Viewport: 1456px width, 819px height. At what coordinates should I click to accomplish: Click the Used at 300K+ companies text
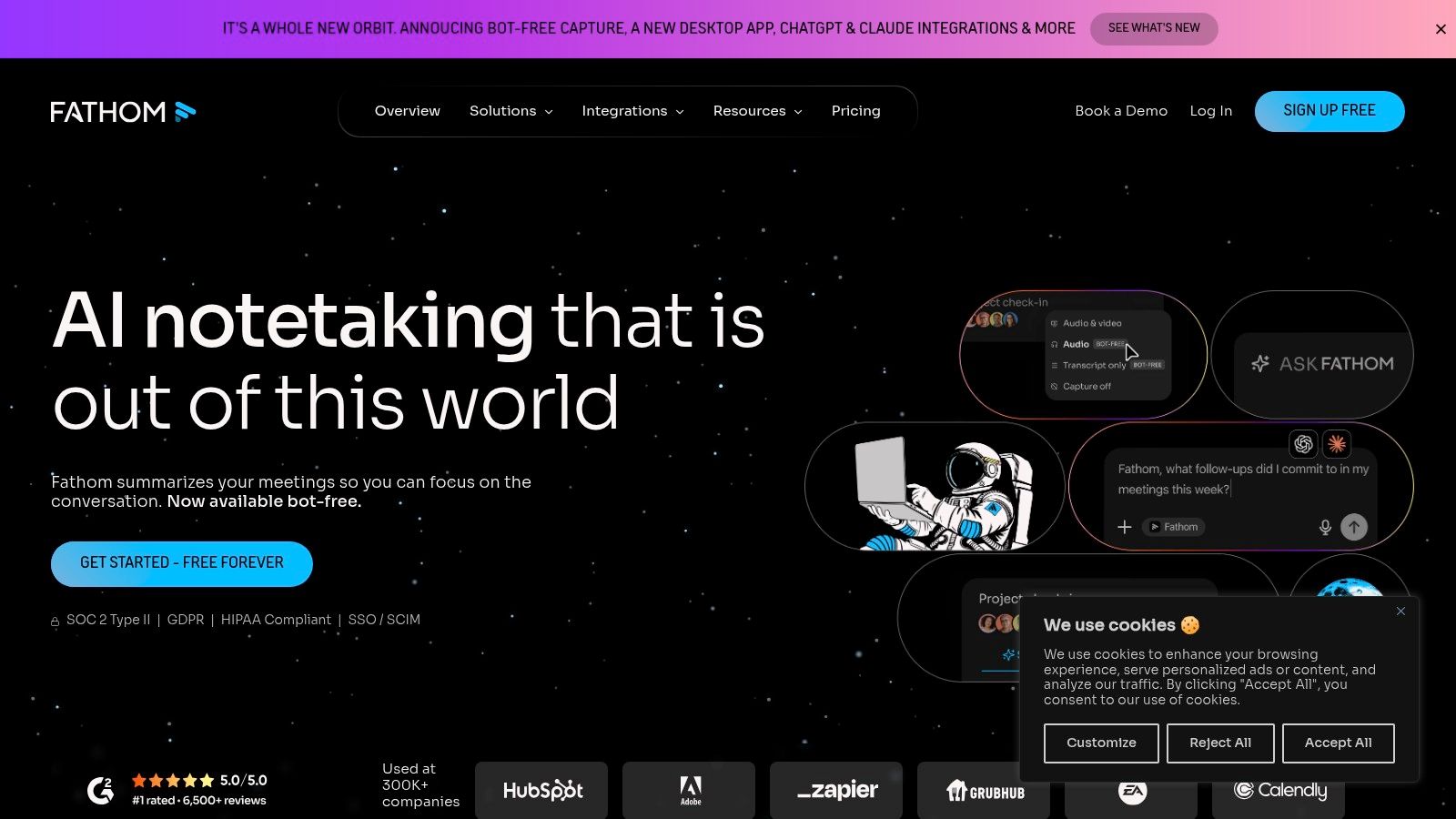420,784
